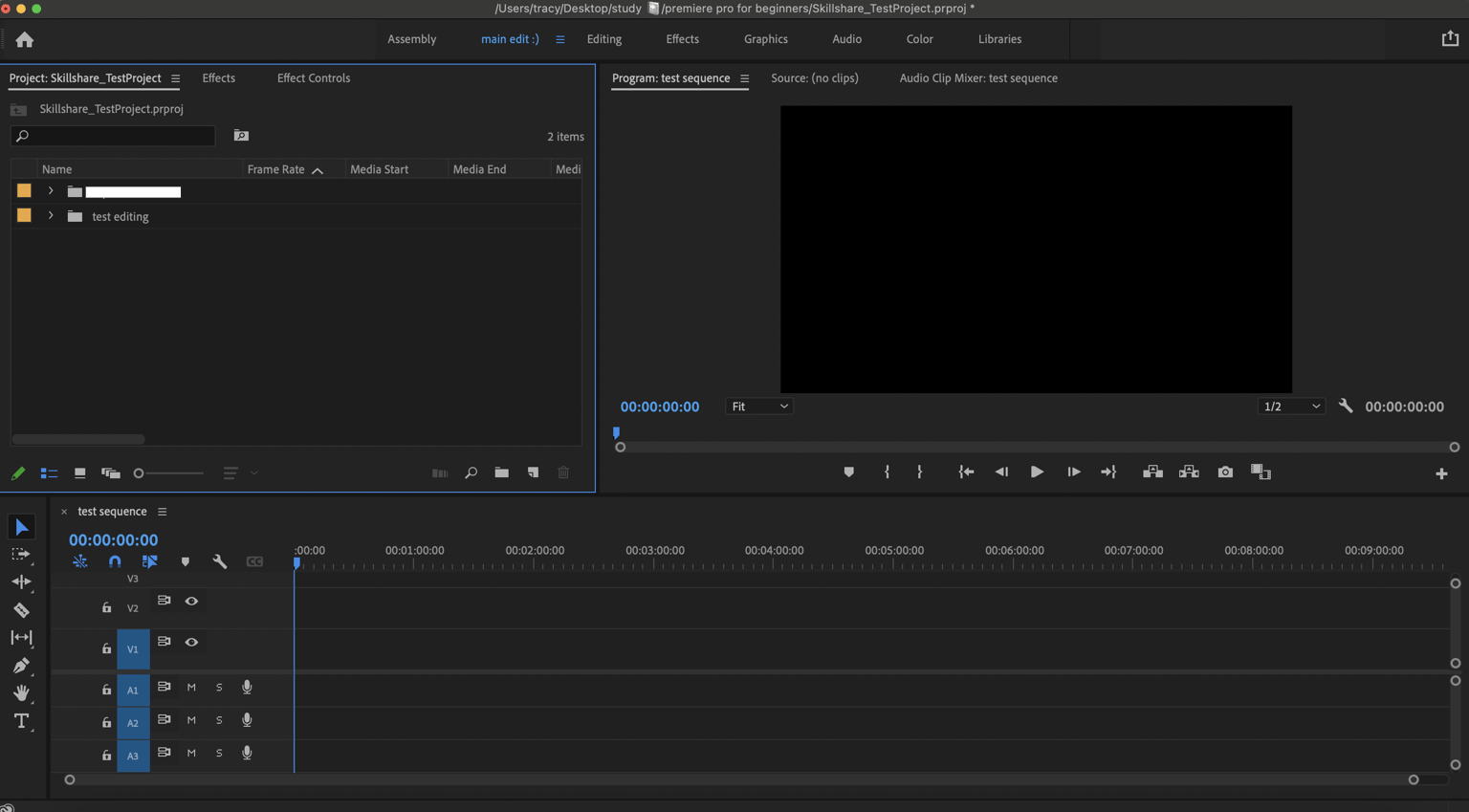Click the Lift button
Viewport: 1469px width, 812px height.
(1152, 472)
